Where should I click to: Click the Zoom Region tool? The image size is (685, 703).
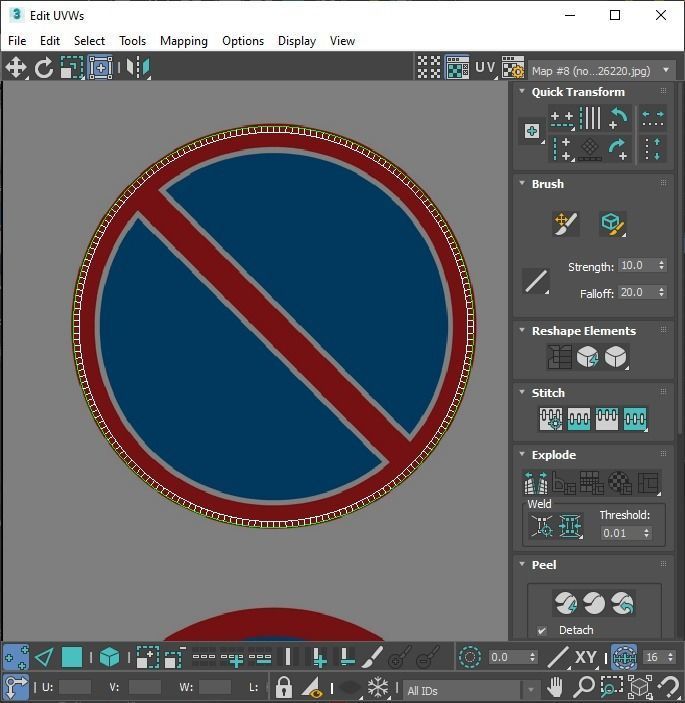(612, 686)
